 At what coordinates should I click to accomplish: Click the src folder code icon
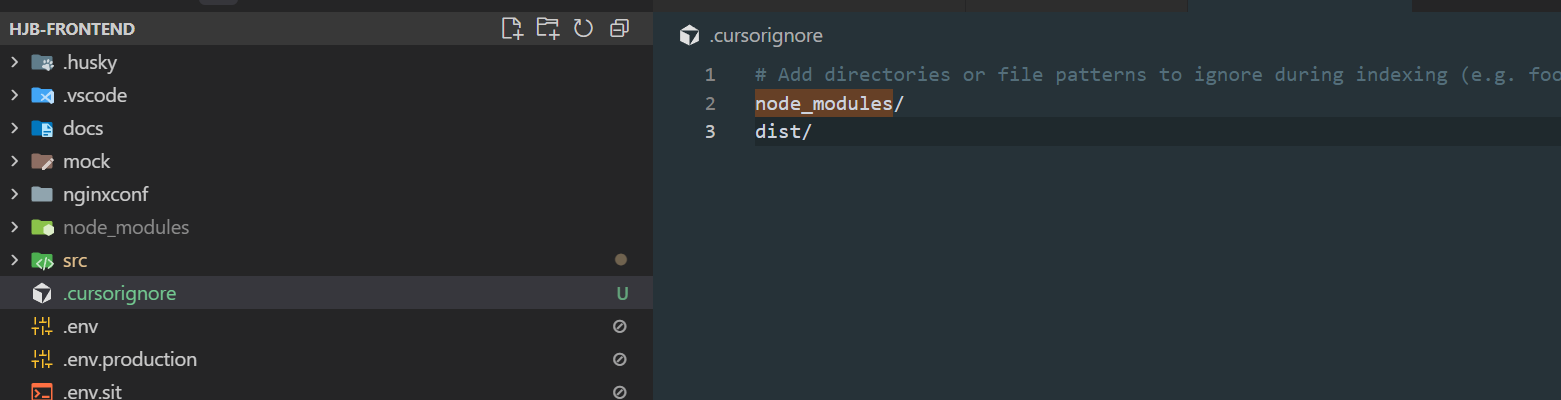tap(42, 261)
